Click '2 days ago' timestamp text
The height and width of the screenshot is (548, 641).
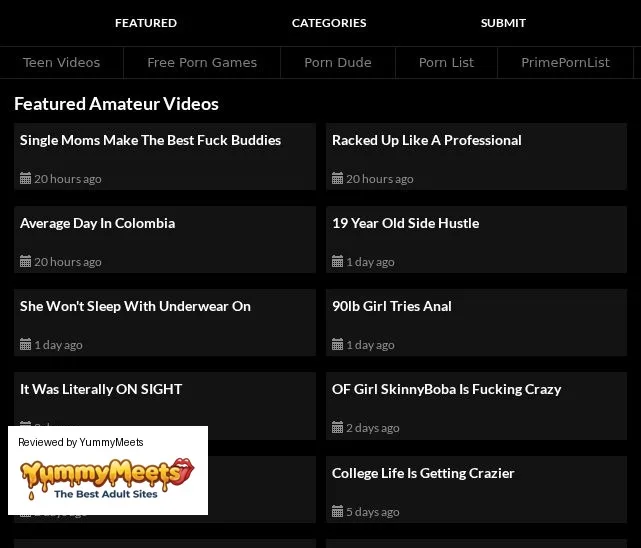point(373,428)
